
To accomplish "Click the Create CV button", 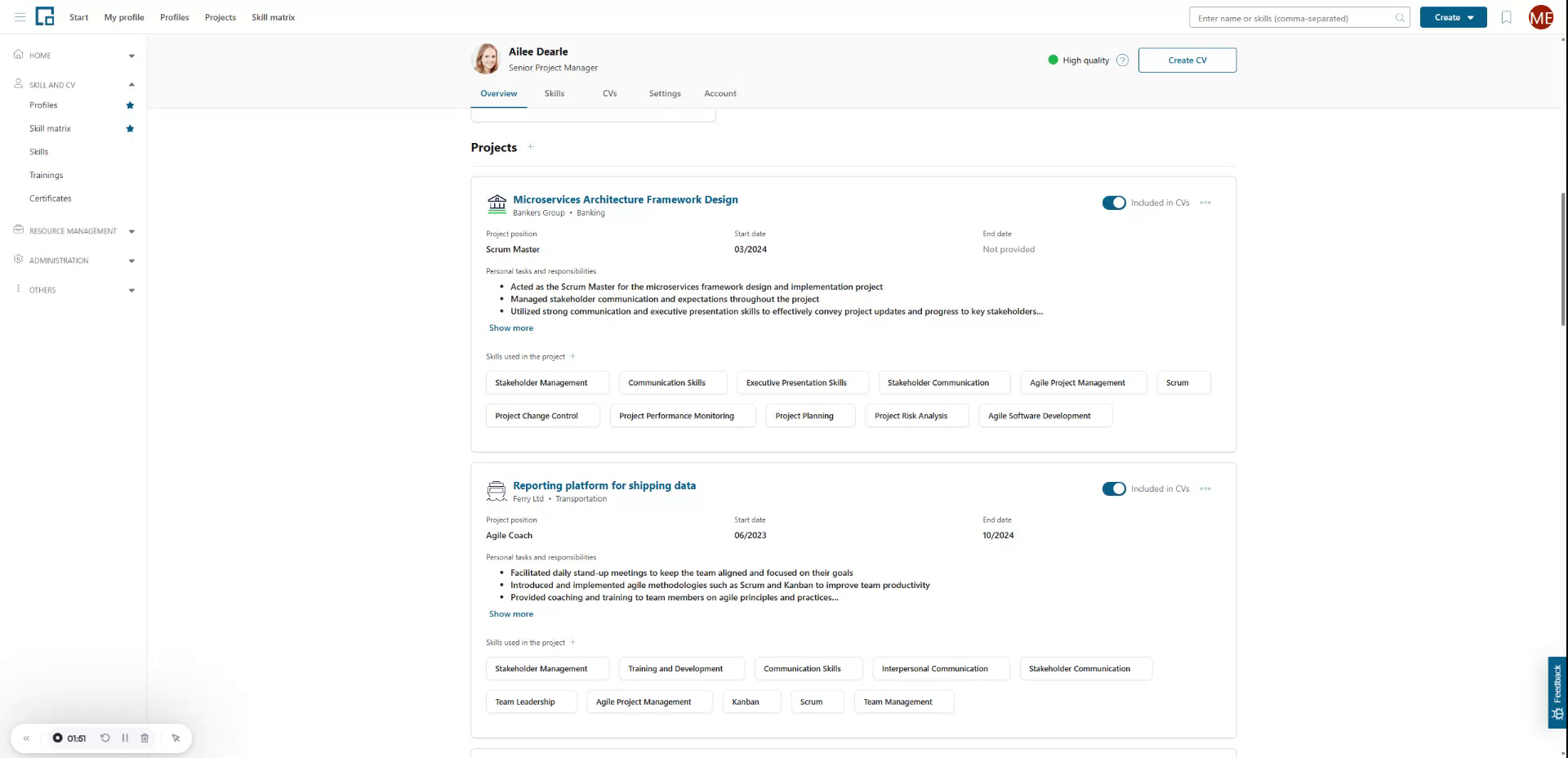I will [1187, 60].
